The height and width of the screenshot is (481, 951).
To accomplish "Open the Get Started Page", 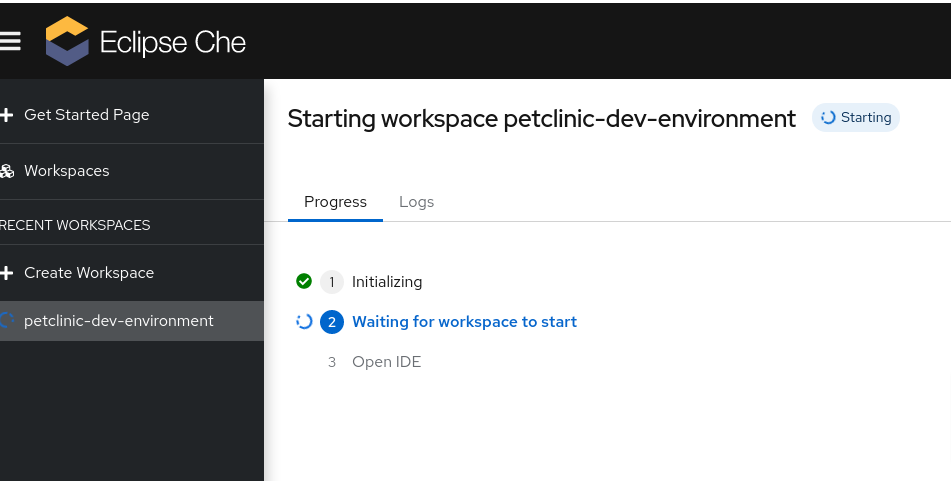I will point(86,115).
